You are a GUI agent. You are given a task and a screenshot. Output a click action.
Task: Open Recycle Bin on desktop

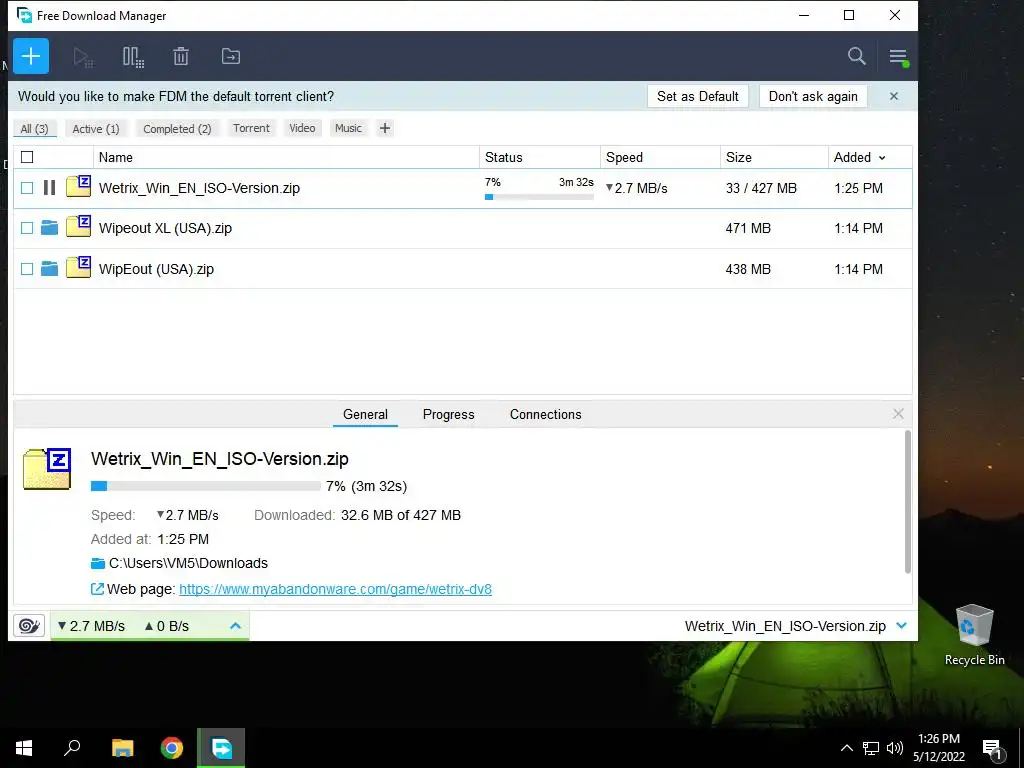pyautogui.click(x=974, y=635)
